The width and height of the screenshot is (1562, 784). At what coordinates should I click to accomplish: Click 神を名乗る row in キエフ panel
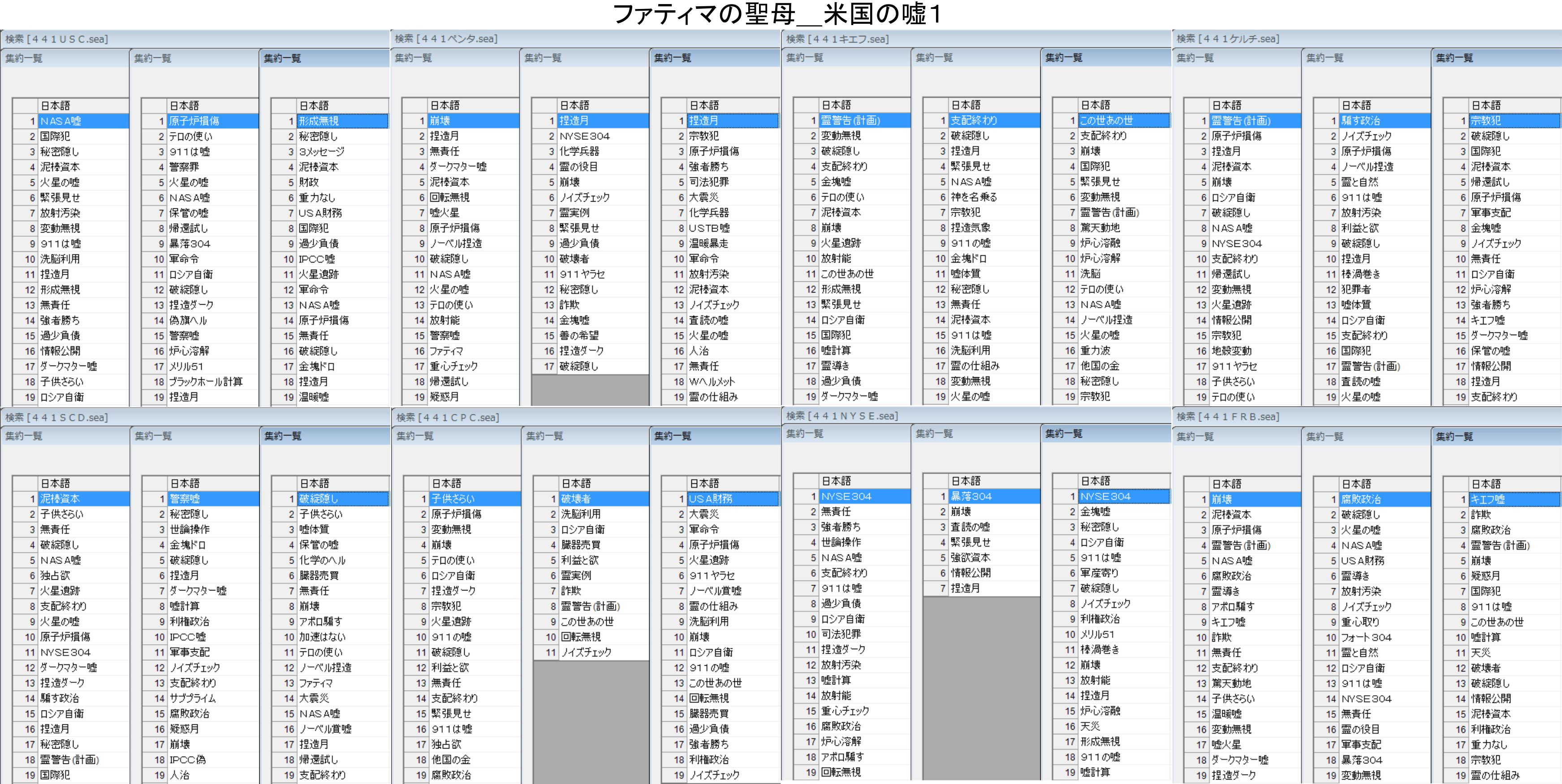[973, 197]
